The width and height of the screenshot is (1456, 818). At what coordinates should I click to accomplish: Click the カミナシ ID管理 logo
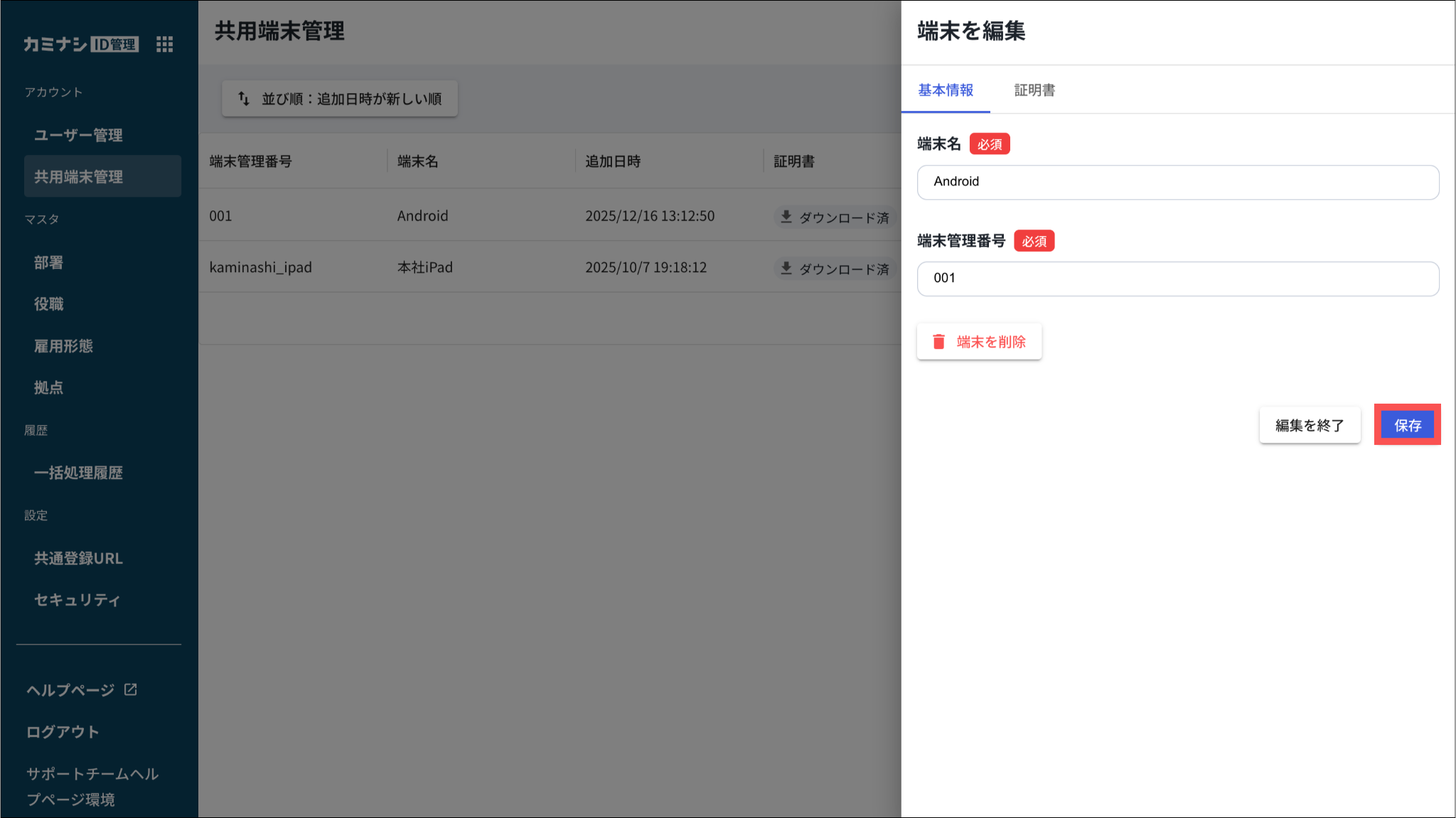[x=80, y=44]
